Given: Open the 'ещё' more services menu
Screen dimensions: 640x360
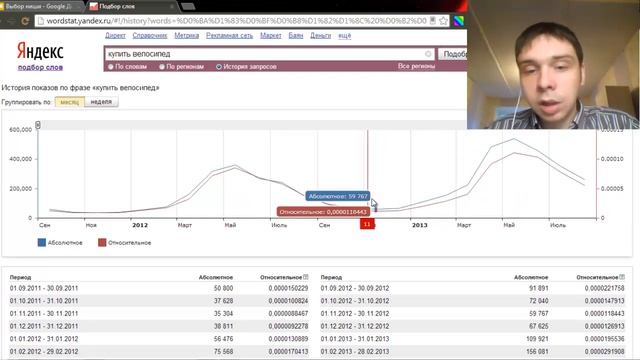Looking at the screenshot, I should (344, 36).
